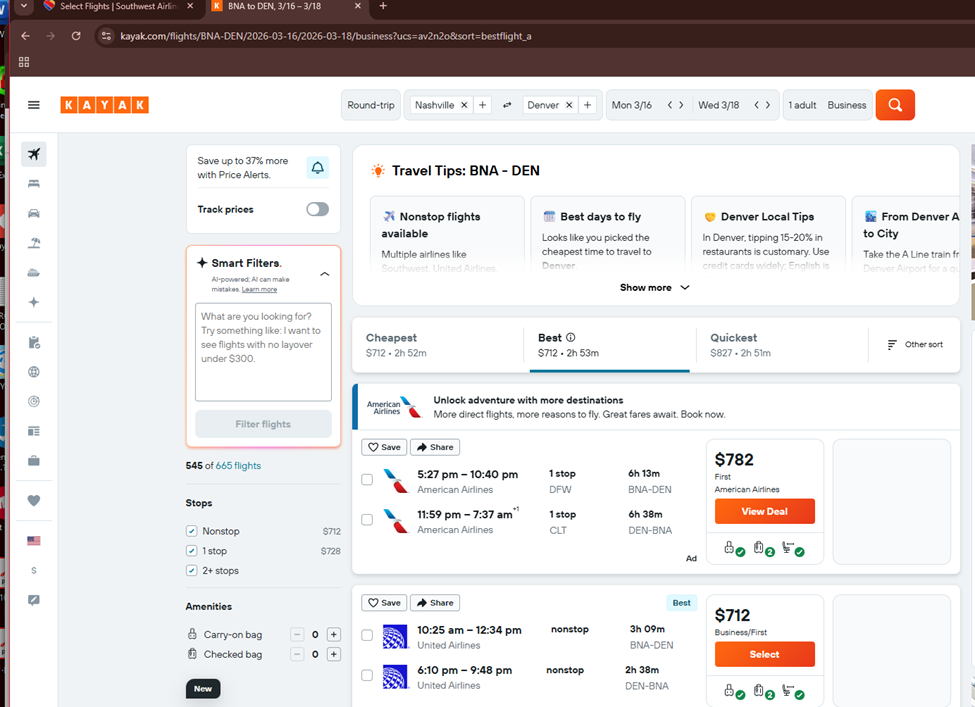Open feedback speech bubble icon
The image size is (975, 707).
coord(34,600)
